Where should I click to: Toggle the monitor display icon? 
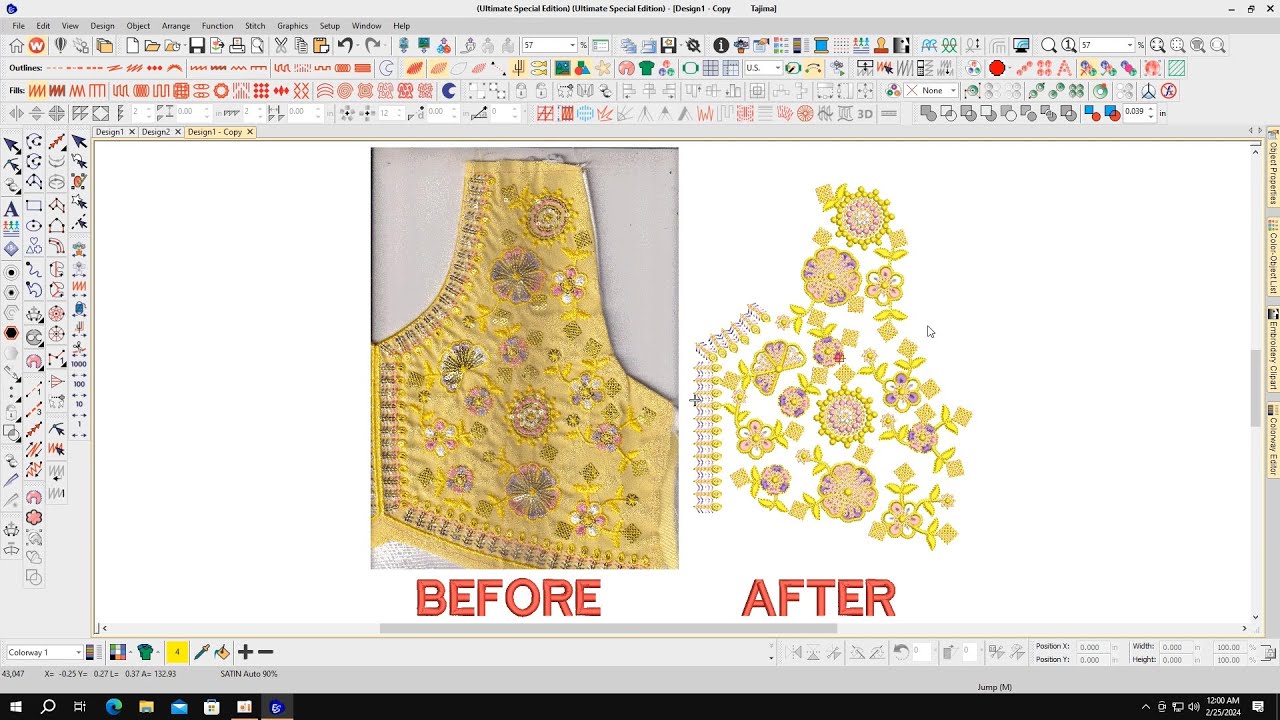pyautogui.click(x=1021, y=45)
